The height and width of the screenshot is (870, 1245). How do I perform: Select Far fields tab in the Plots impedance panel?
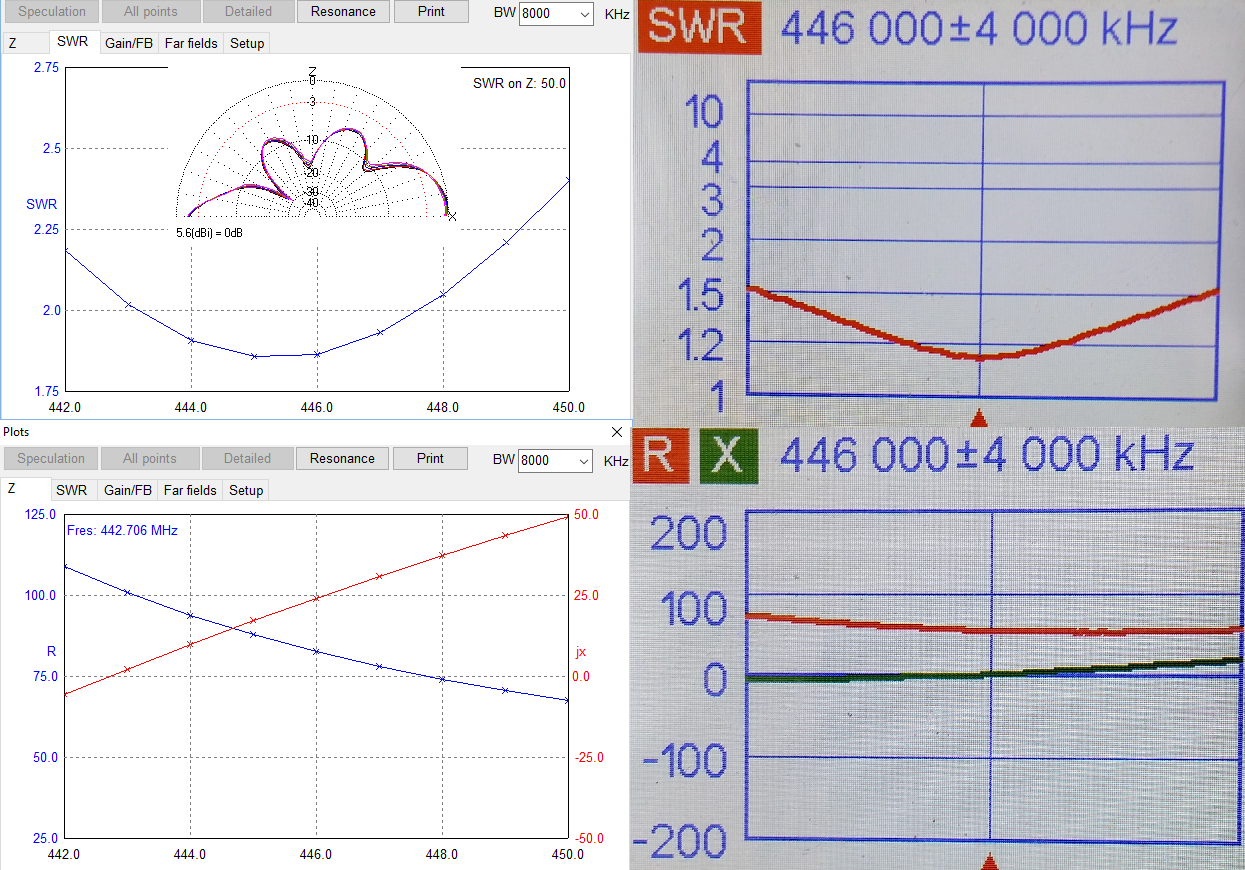point(190,490)
